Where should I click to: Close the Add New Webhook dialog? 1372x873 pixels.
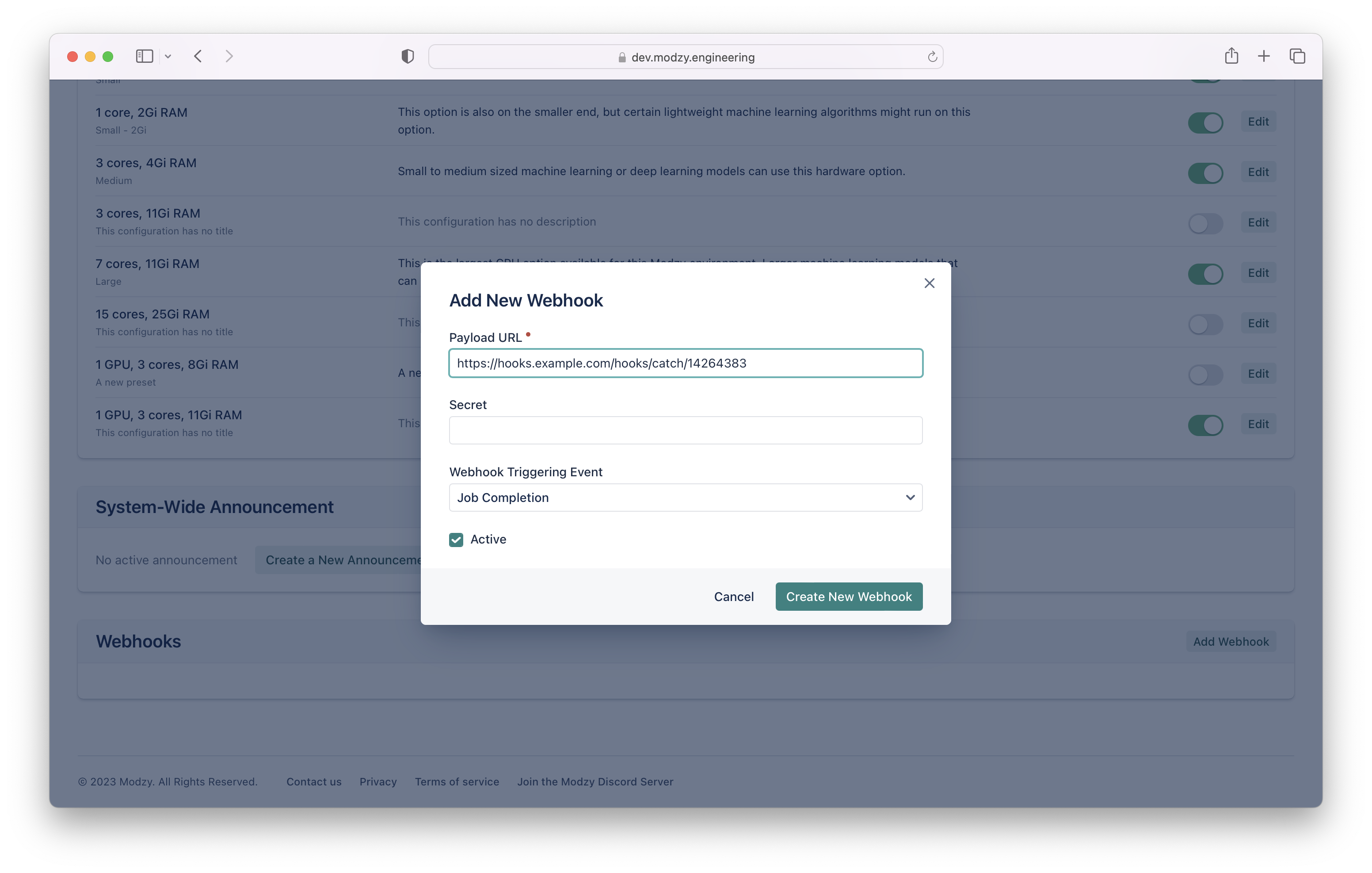click(929, 283)
